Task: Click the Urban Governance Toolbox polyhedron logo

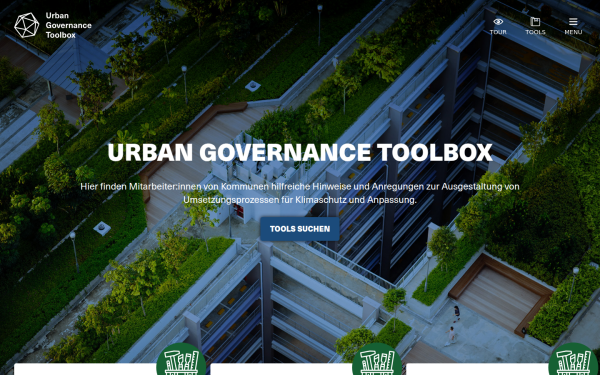Action: pyautogui.click(x=26, y=25)
